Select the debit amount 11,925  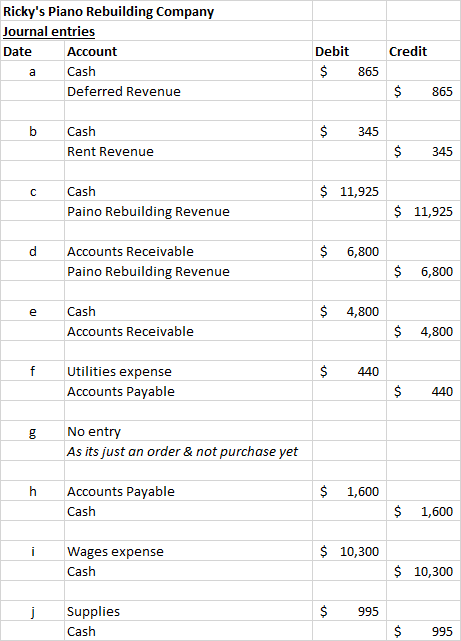click(349, 191)
